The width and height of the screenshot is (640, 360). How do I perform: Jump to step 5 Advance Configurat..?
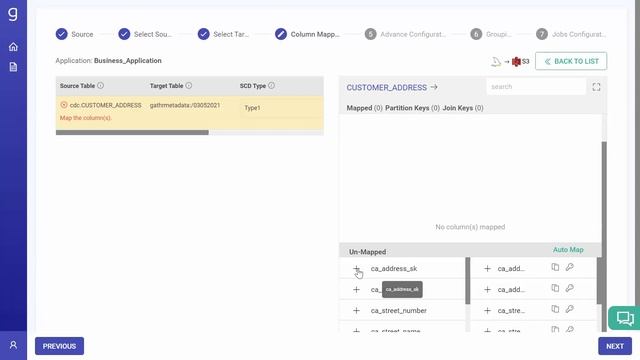(405, 34)
